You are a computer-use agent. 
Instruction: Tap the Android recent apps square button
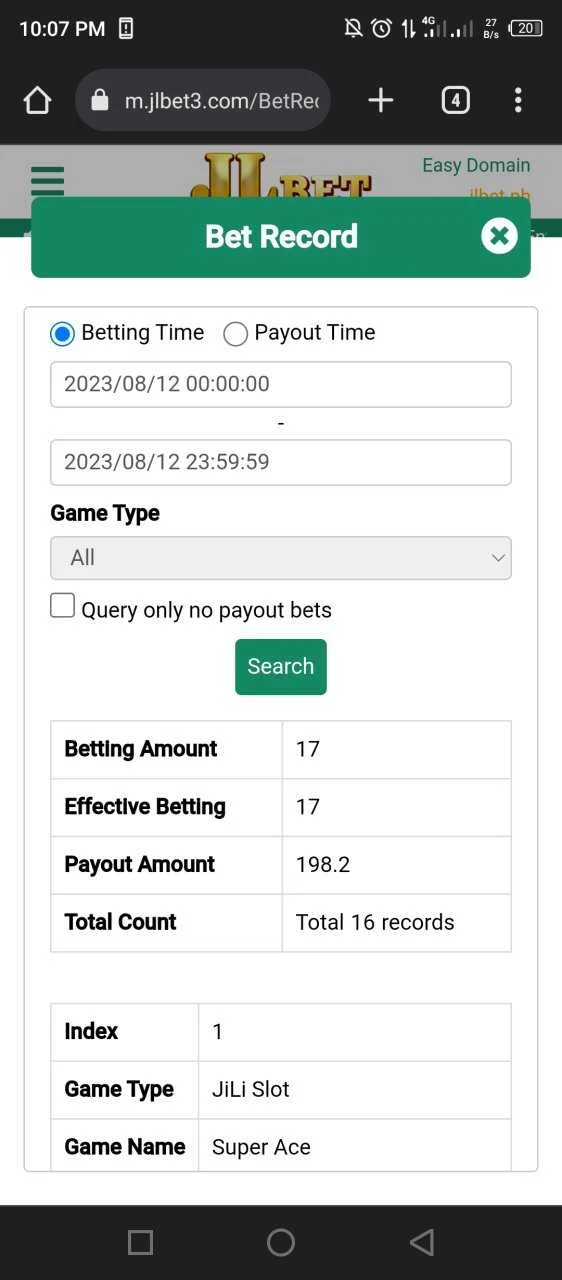coord(141,1242)
